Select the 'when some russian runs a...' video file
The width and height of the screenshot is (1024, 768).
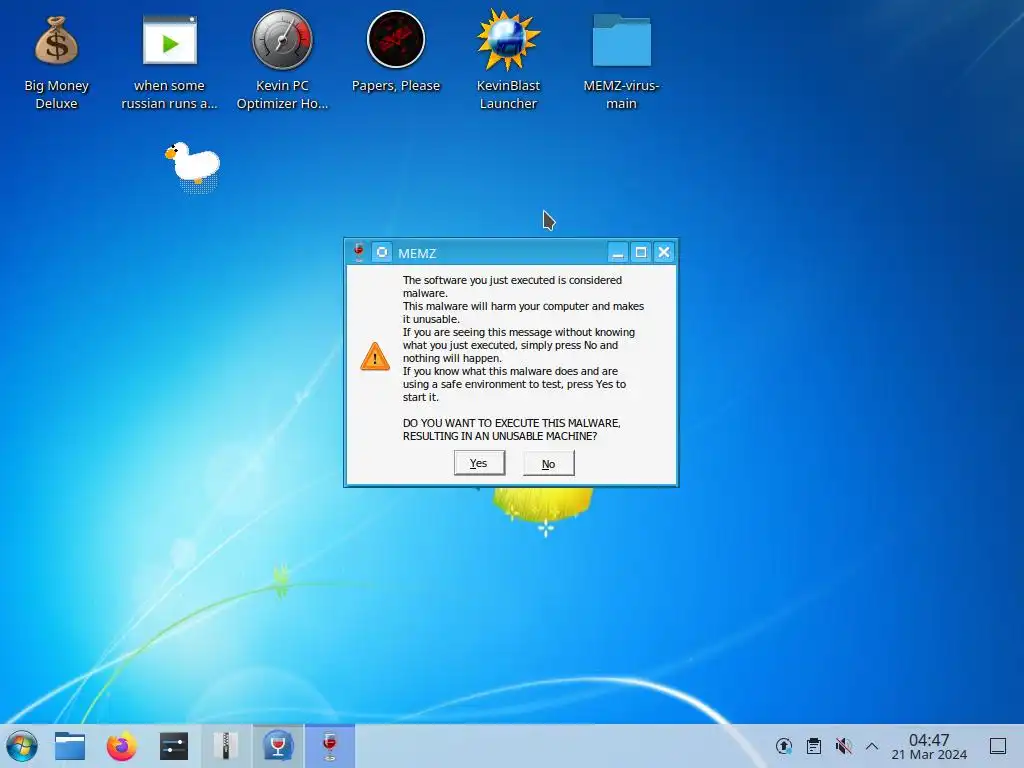click(169, 62)
